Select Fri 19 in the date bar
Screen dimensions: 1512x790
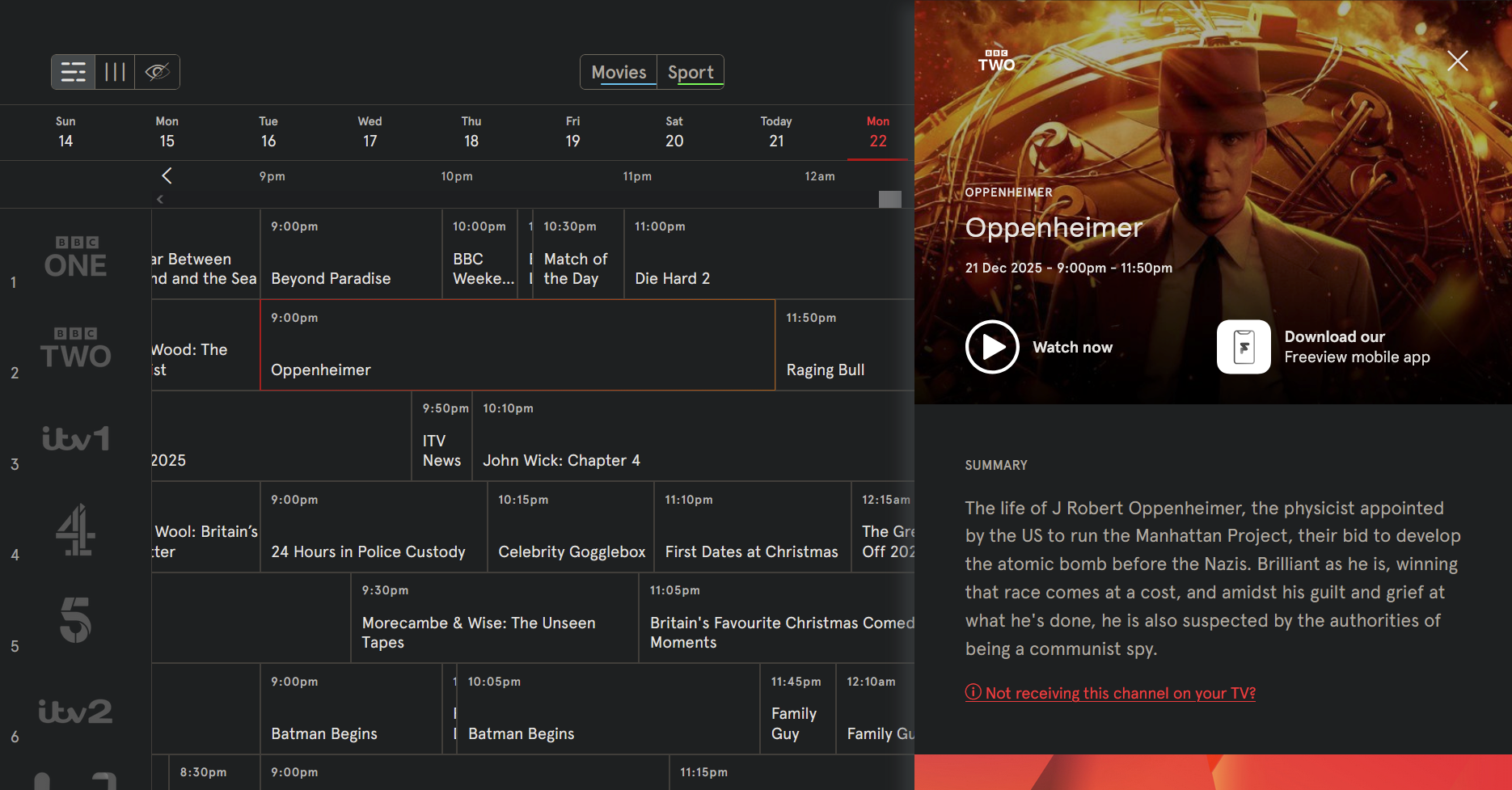[572, 132]
